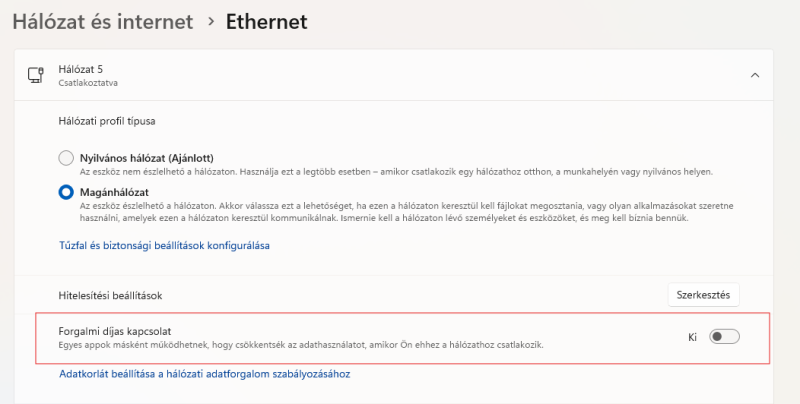800x404 pixels.
Task: Select Nyilvános hálózat (Ajánlott) radio button
Action: click(66, 158)
